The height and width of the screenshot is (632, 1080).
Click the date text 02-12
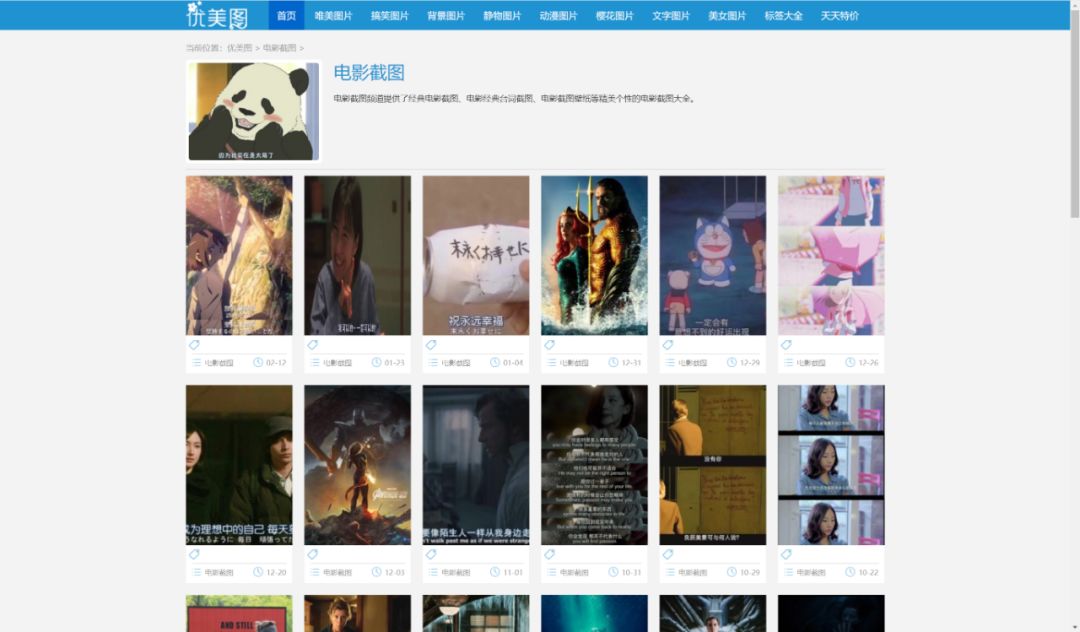(276, 363)
